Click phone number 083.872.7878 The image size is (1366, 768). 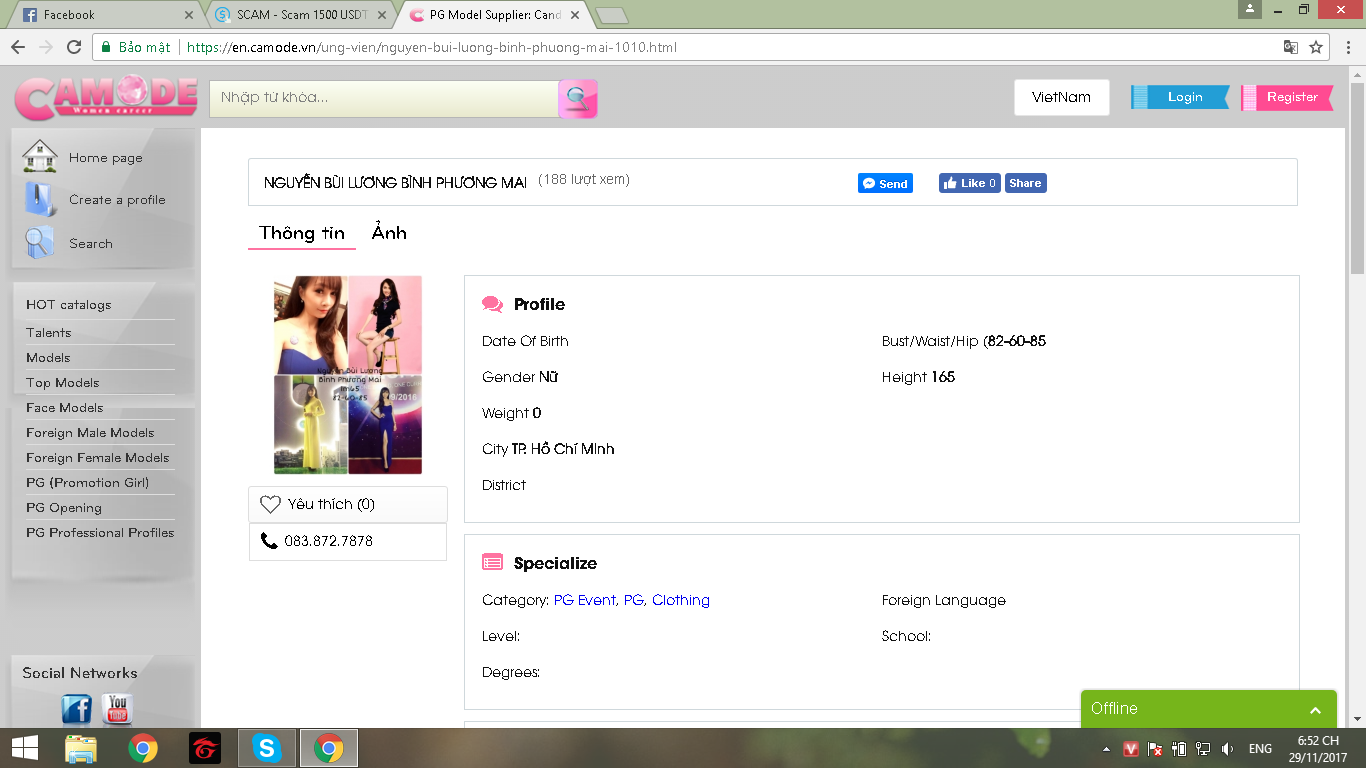click(x=329, y=541)
